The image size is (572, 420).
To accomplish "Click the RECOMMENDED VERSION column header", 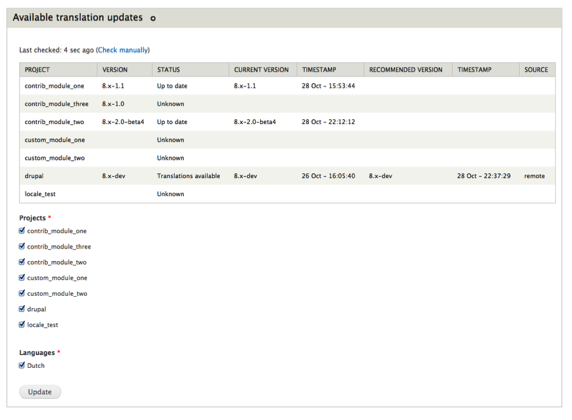I will click(x=406, y=70).
